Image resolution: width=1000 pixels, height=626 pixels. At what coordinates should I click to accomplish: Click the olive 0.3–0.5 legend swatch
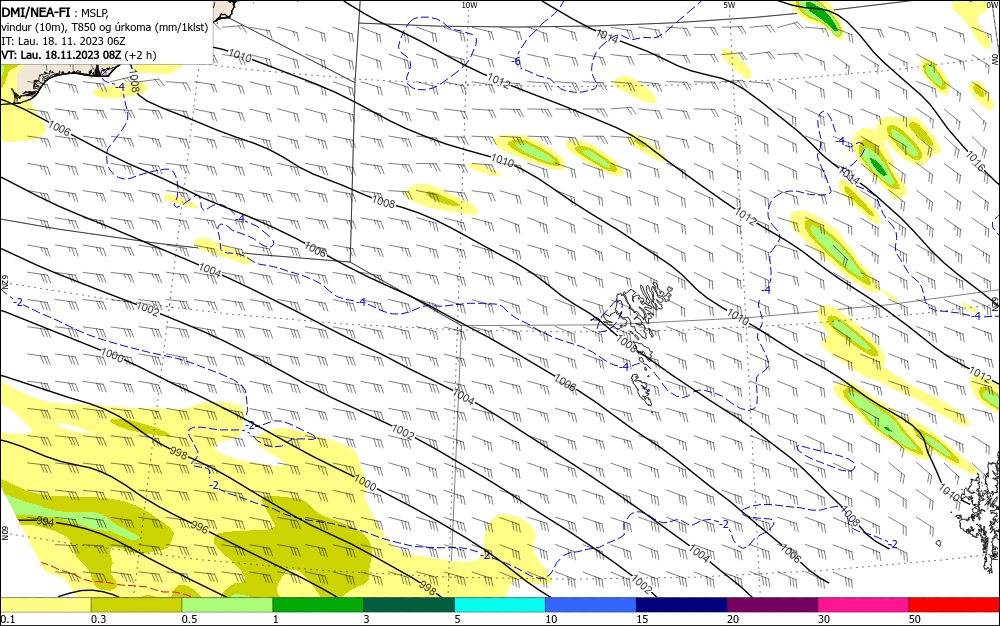coord(136,605)
